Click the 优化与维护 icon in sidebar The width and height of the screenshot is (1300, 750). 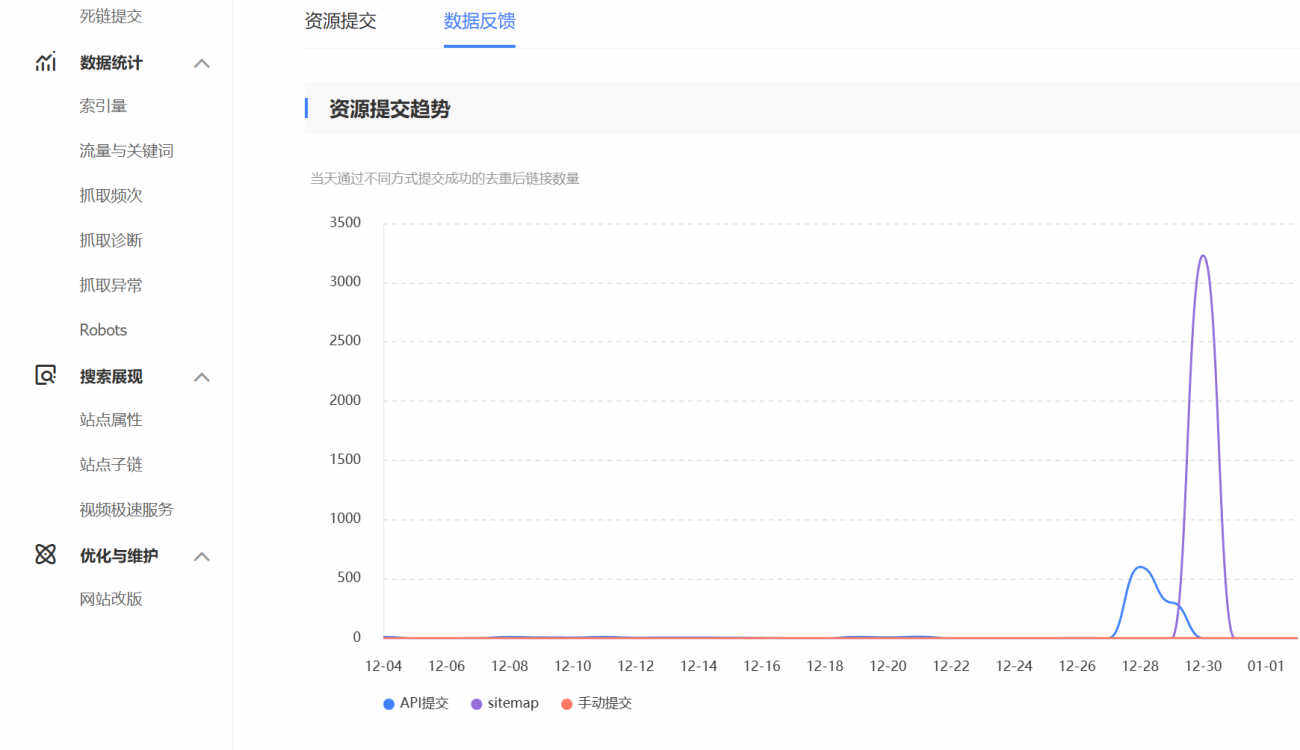click(x=46, y=555)
